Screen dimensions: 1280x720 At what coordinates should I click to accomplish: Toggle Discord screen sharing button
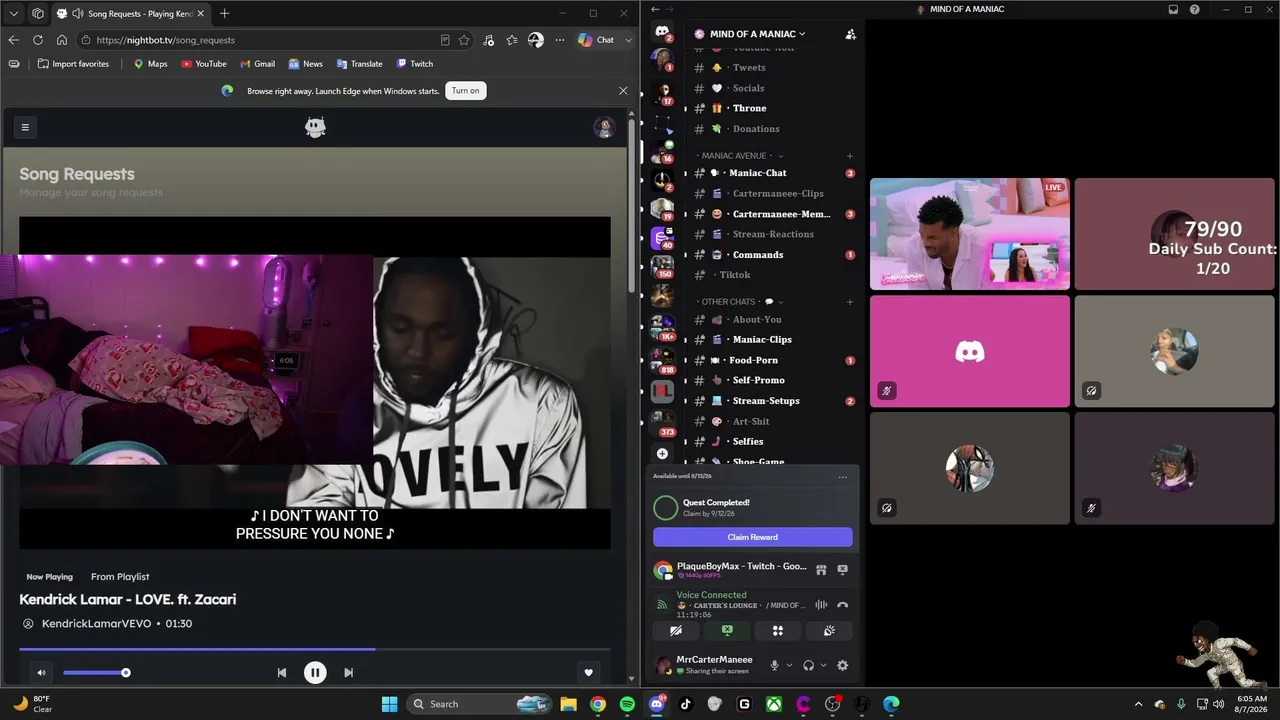pos(727,631)
